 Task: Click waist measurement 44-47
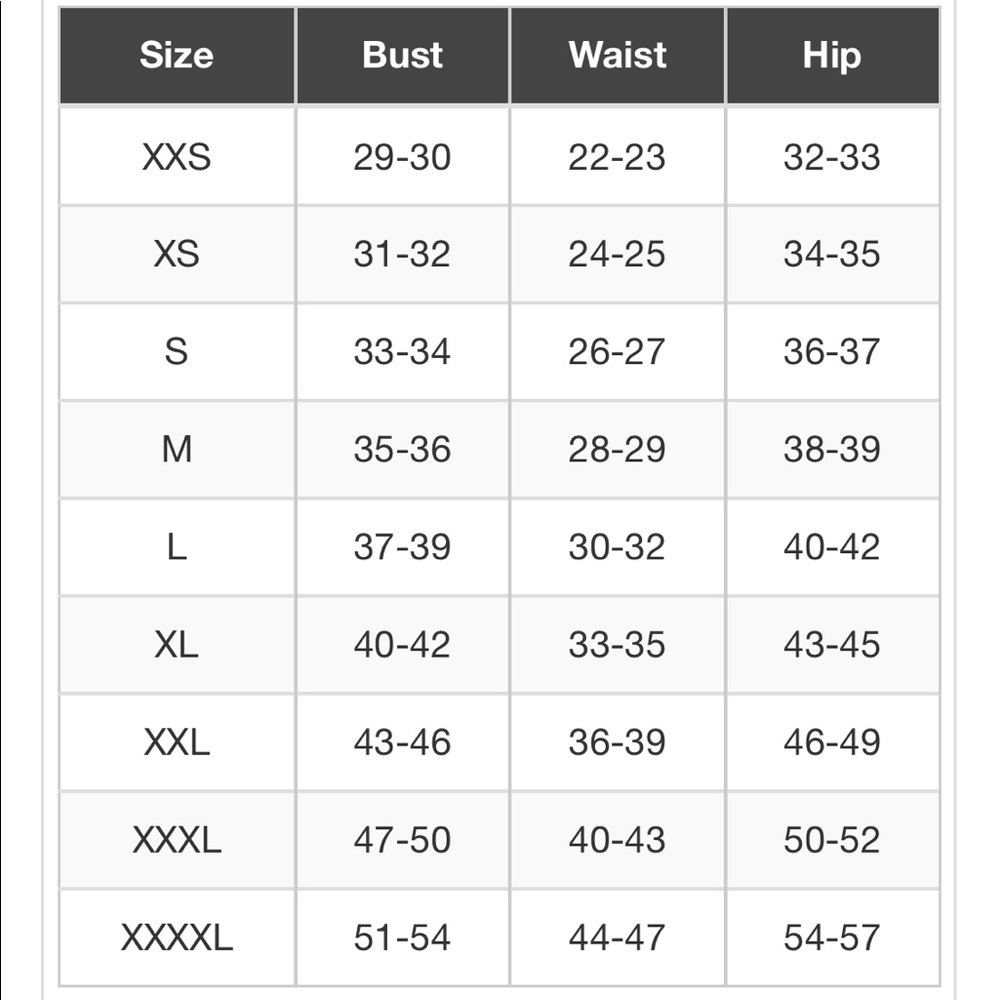[x=617, y=938]
